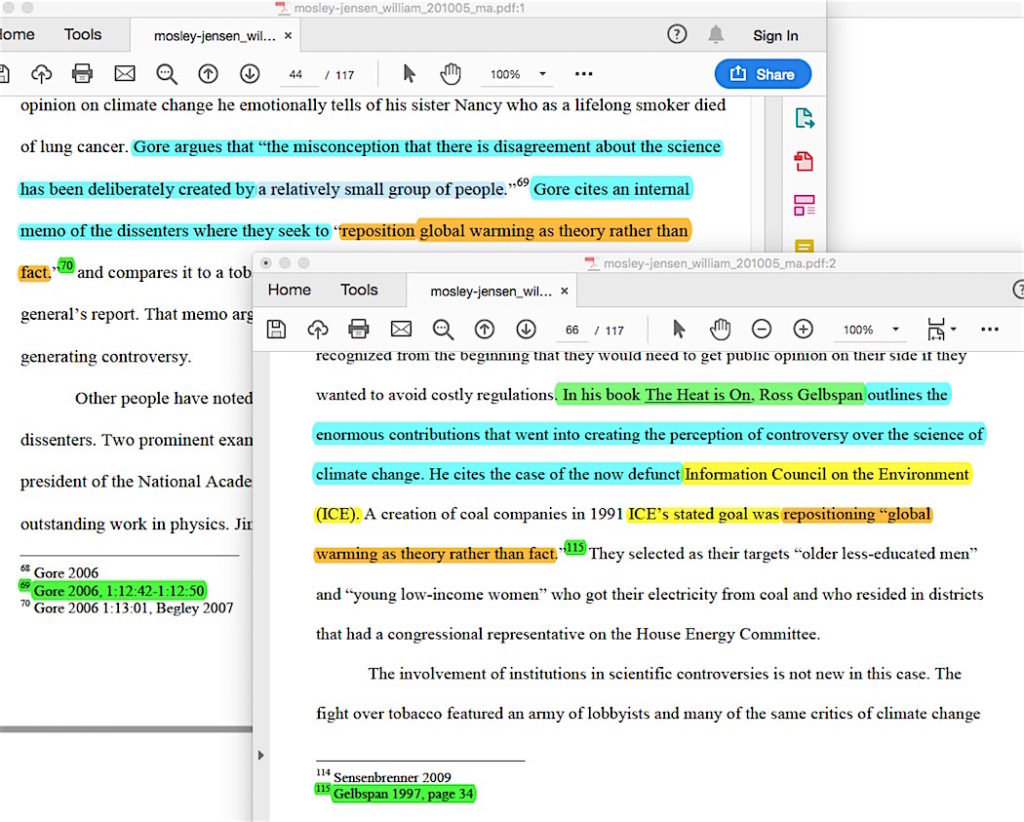Click the Export PDF icon in the right sidebar
Screen dimensions: 1024x822
804,119
